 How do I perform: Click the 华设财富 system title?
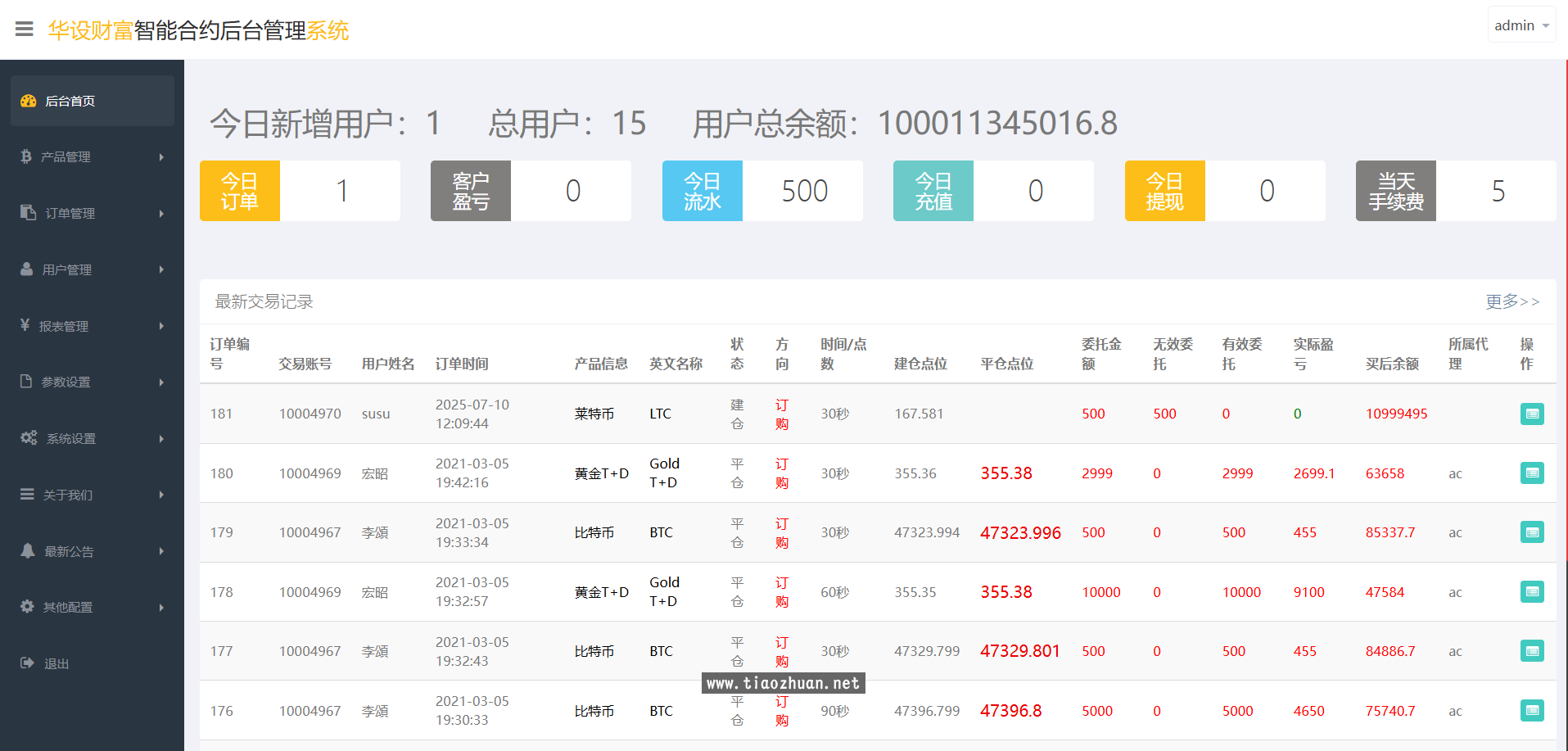198,30
